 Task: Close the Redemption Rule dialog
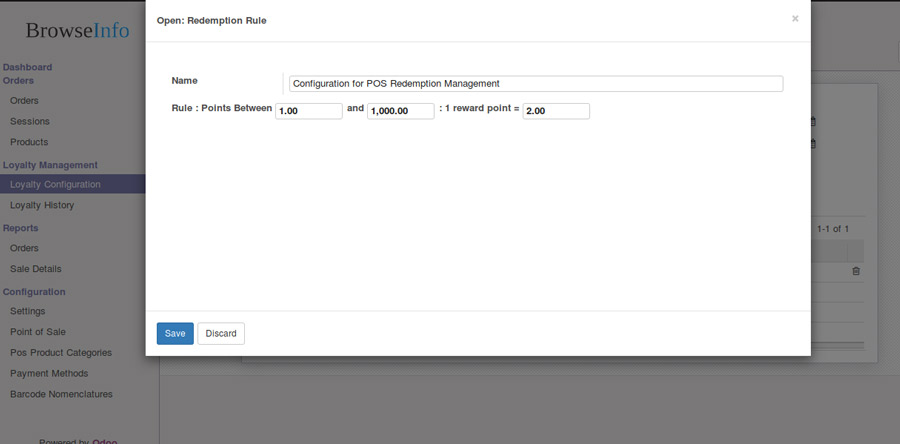[795, 18]
